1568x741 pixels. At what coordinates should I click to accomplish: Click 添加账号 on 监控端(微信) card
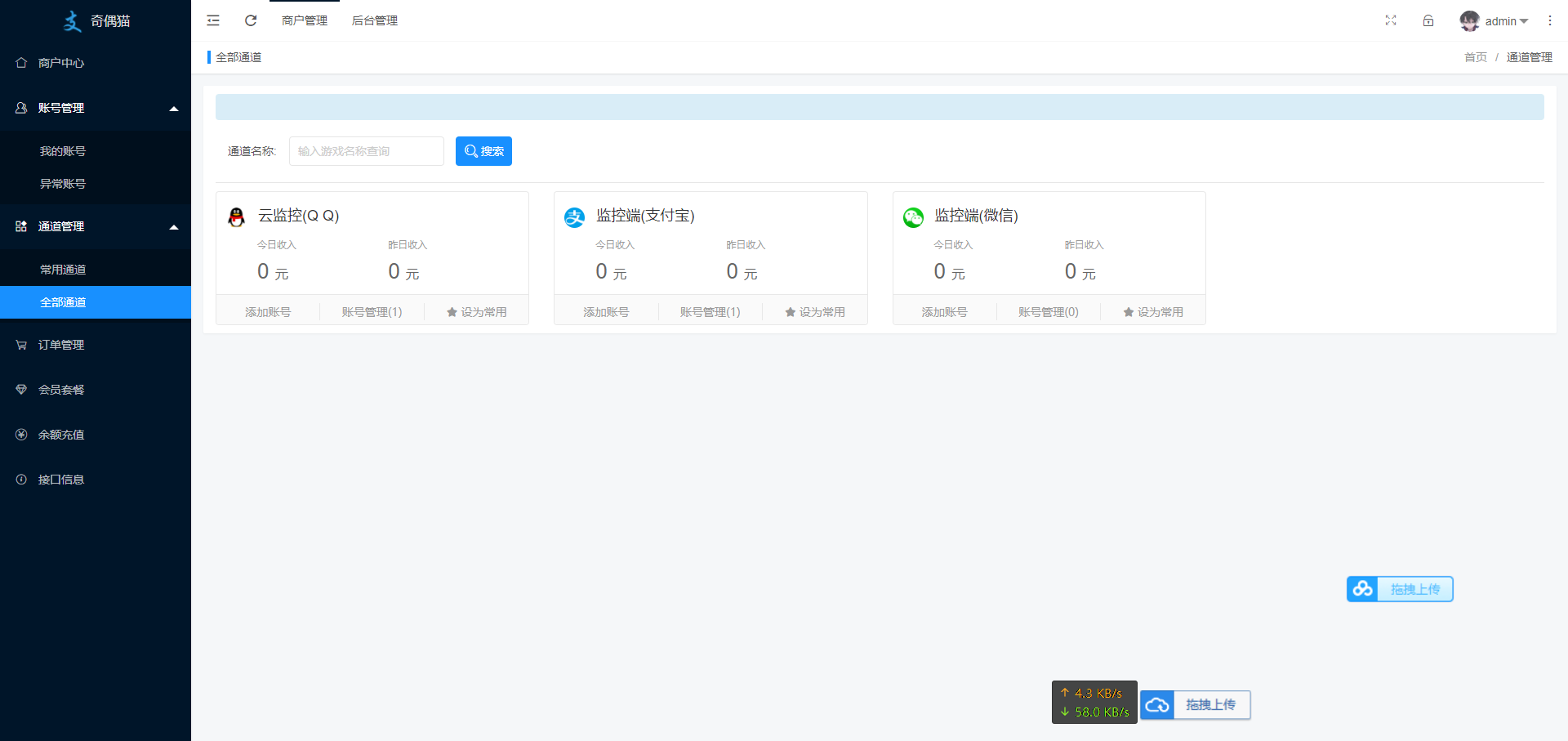tap(944, 312)
